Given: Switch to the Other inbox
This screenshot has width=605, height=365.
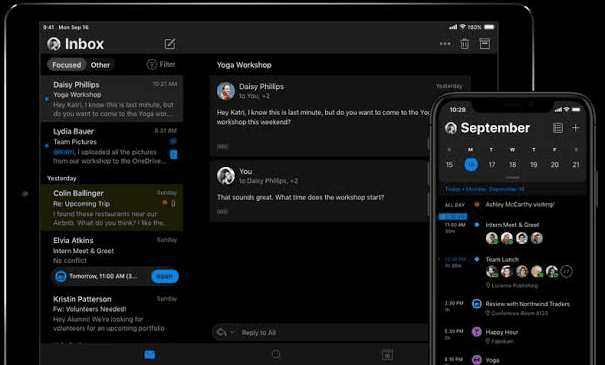Looking at the screenshot, I should pos(100,65).
